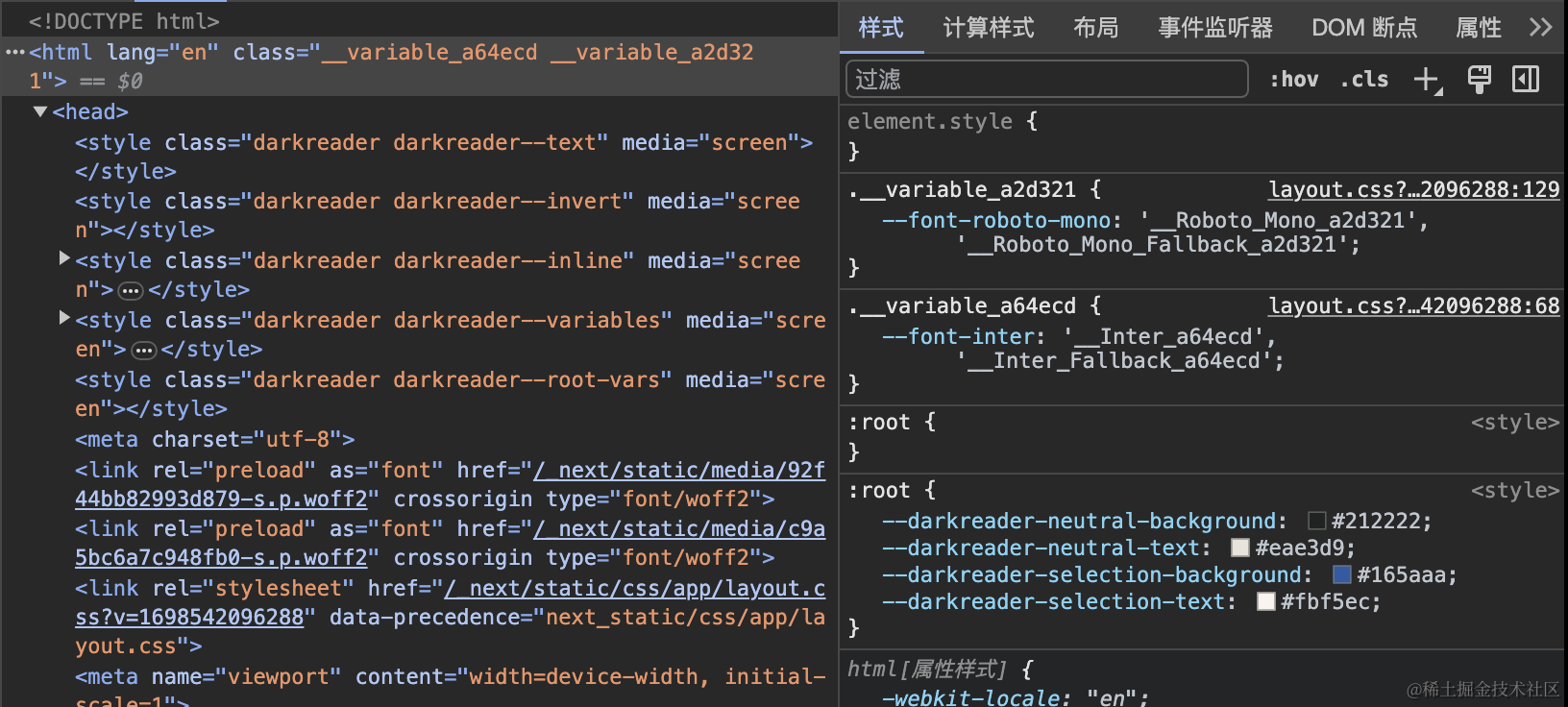1568x707 pixels.
Task: Expand the darkreader--inline style node
Action: pyautogui.click(x=64, y=258)
